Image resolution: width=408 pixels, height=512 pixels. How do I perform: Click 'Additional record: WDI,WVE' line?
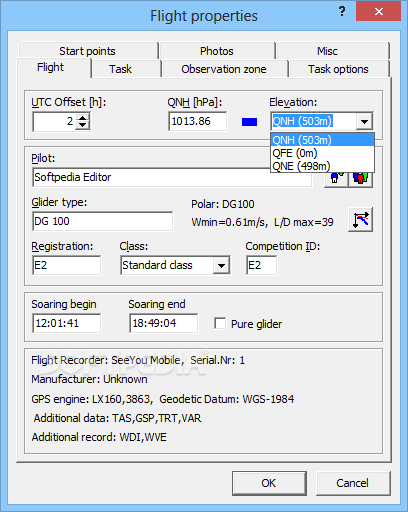(99, 437)
